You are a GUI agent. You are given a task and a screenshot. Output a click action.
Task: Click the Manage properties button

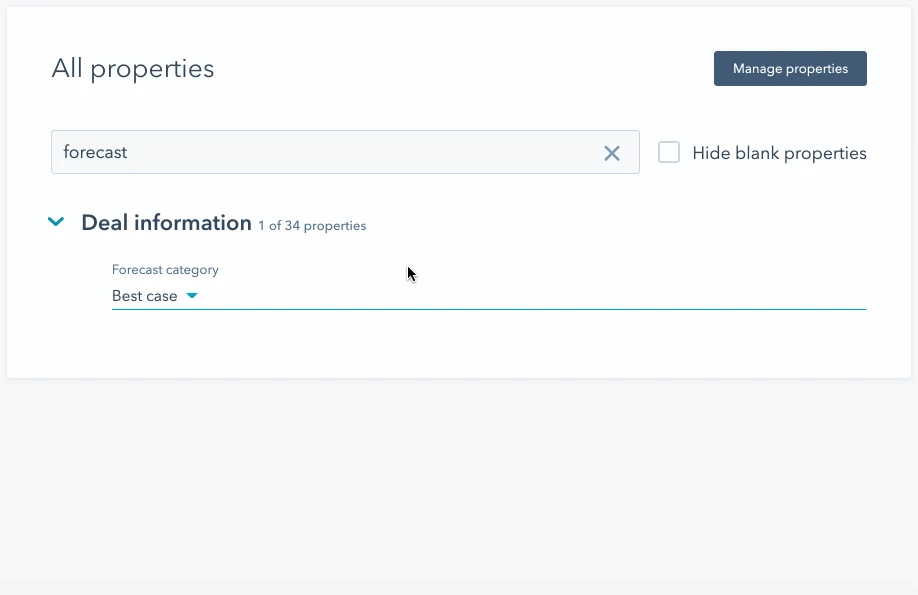click(x=790, y=69)
